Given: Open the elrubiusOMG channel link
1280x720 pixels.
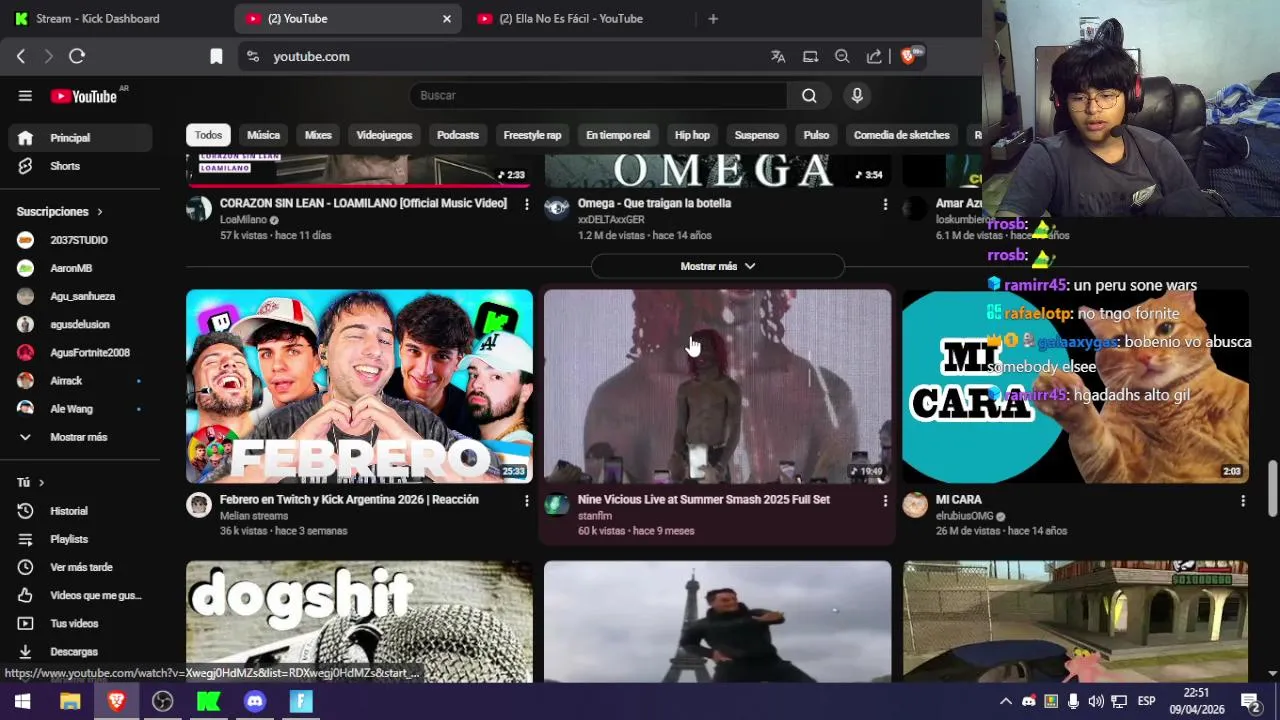Looking at the screenshot, I should tap(964, 516).
